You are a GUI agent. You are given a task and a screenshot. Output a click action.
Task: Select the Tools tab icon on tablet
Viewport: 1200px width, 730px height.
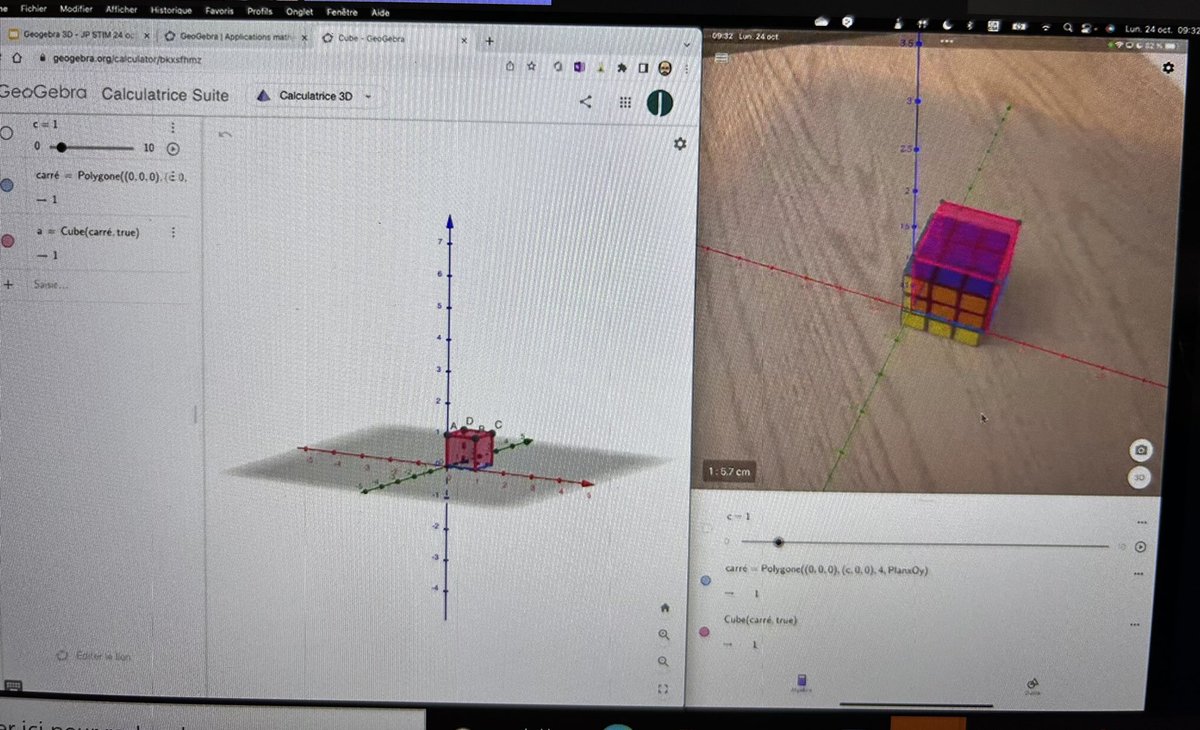[1034, 686]
